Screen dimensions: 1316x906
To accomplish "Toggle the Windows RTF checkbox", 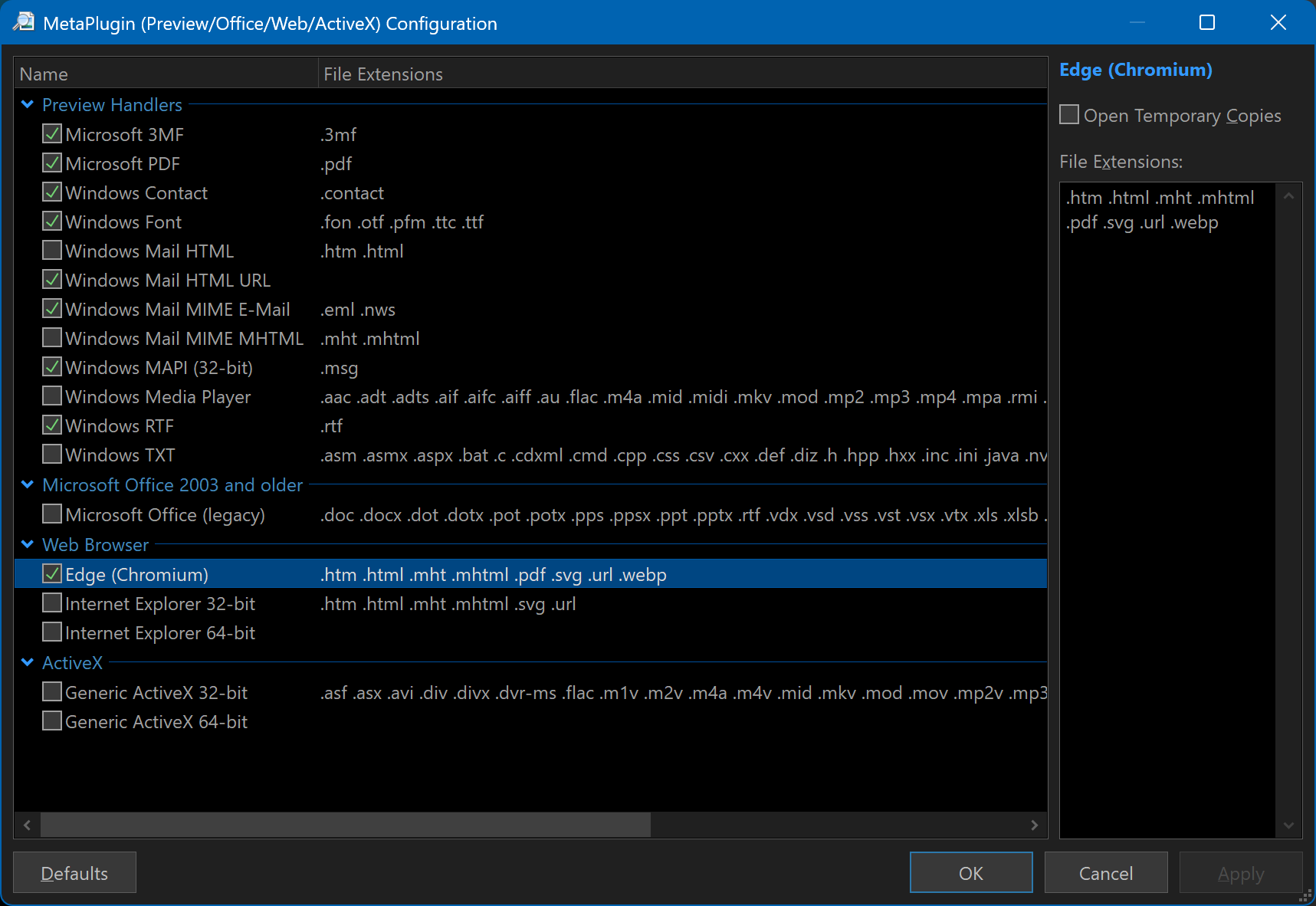I will [x=52, y=425].
